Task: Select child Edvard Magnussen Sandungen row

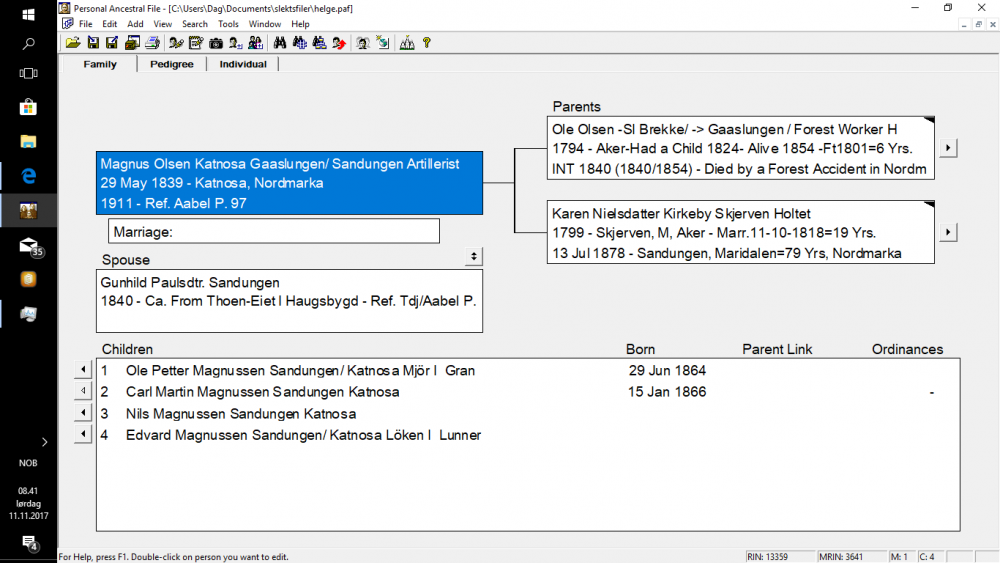Action: click(x=528, y=435)
